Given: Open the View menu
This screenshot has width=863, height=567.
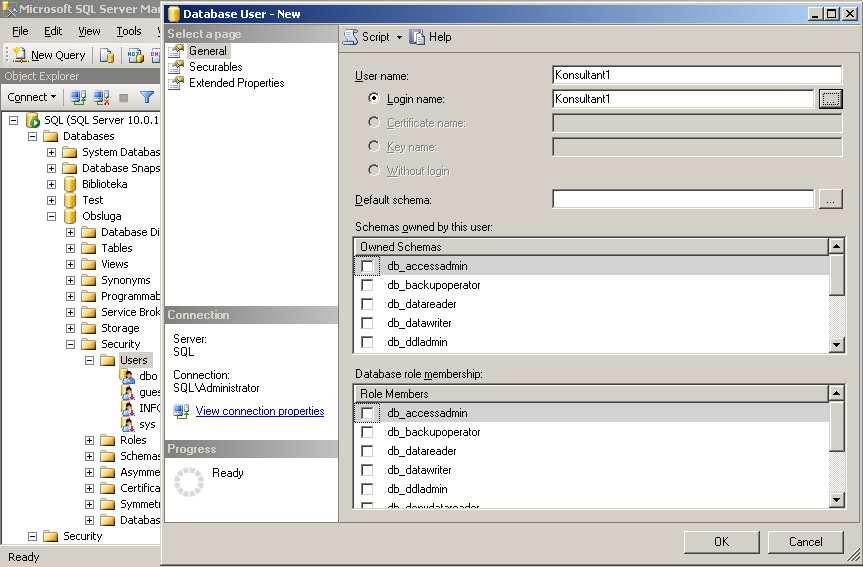Looking at the screenshot, I should click(x=89, y=31).
